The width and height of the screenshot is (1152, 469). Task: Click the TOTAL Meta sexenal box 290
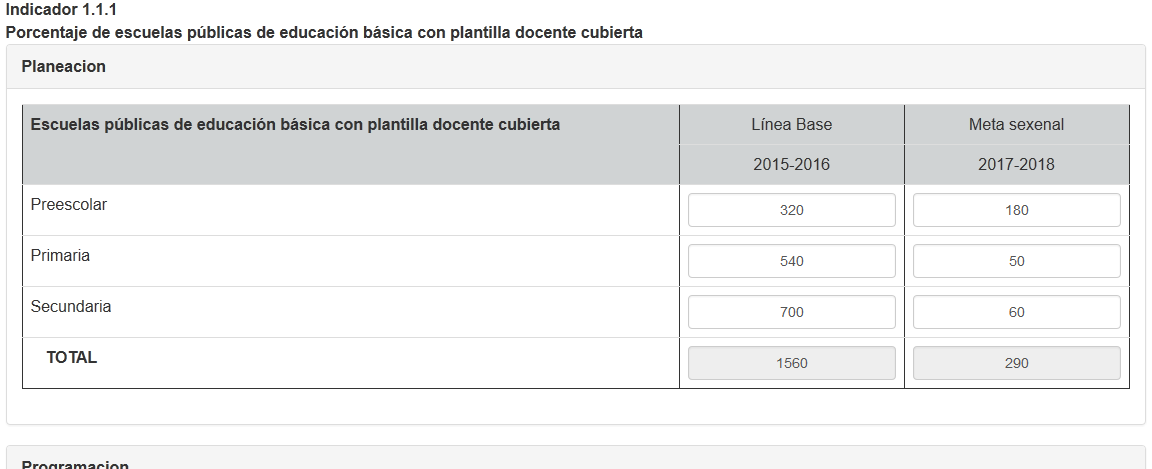pyautogui.click(x=1016, y=363)
